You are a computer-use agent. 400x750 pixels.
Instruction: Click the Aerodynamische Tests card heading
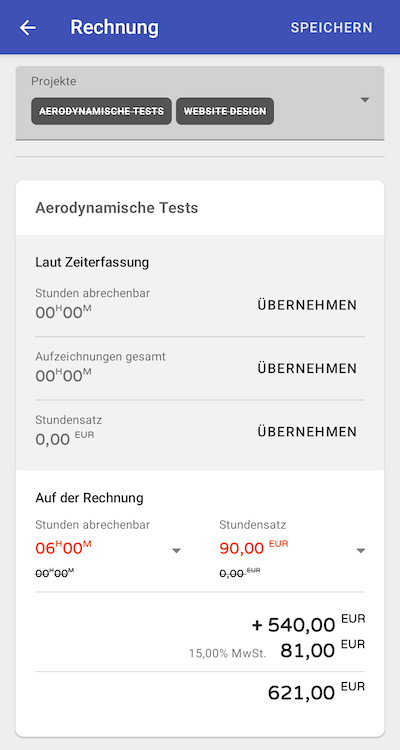117,208
